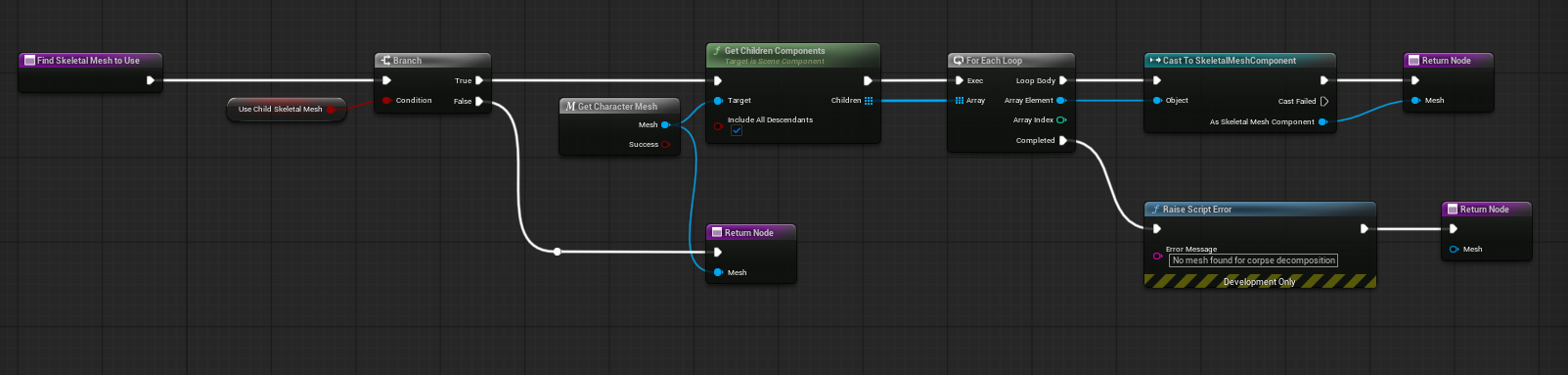
Task: Select the Return Node after the Cast node
Action: (x=1448, y=61)
